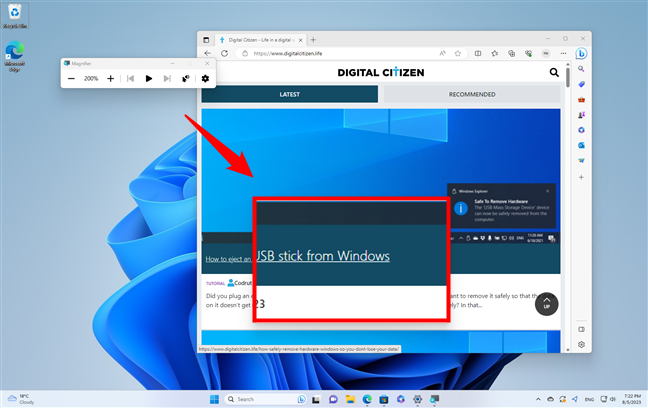Open ENG language switcher

coord(589,399)
